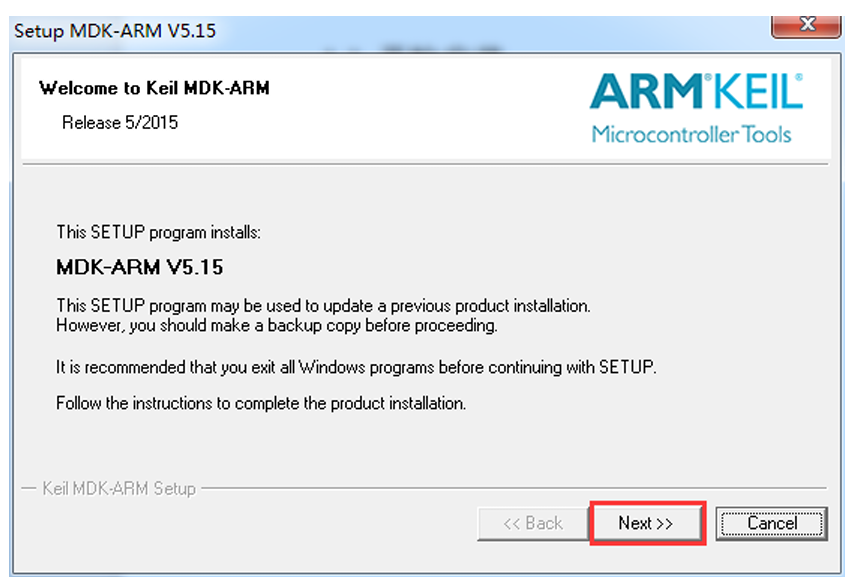Click the Keil MDK-ARM Setup group label
Viewport: 850px width, 578px height.
click(x=119, y=489)
